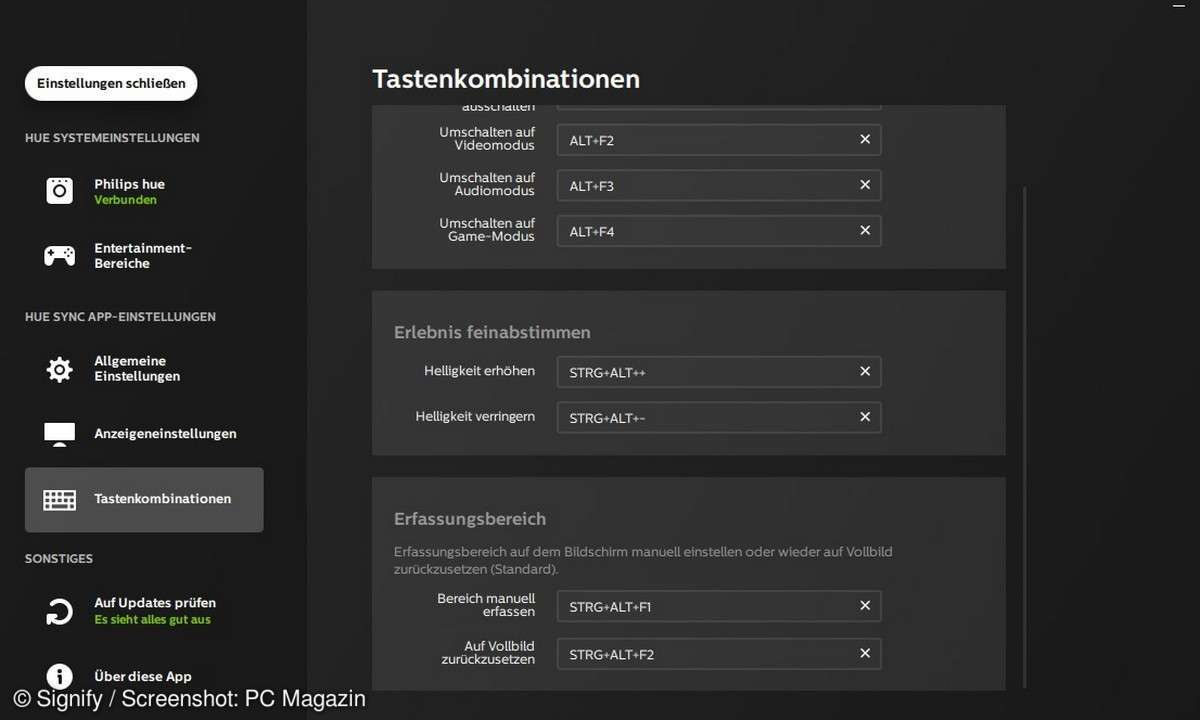Screen dimensions: 1200x720
Task: Click the Bereich manuell erfassen label
Action: [486, 605]
